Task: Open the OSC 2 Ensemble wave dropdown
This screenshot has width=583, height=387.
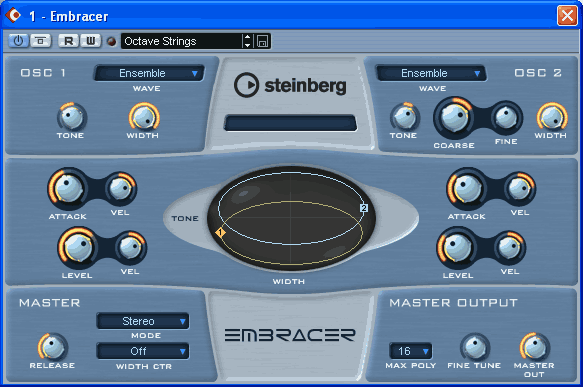Action: 431,73
